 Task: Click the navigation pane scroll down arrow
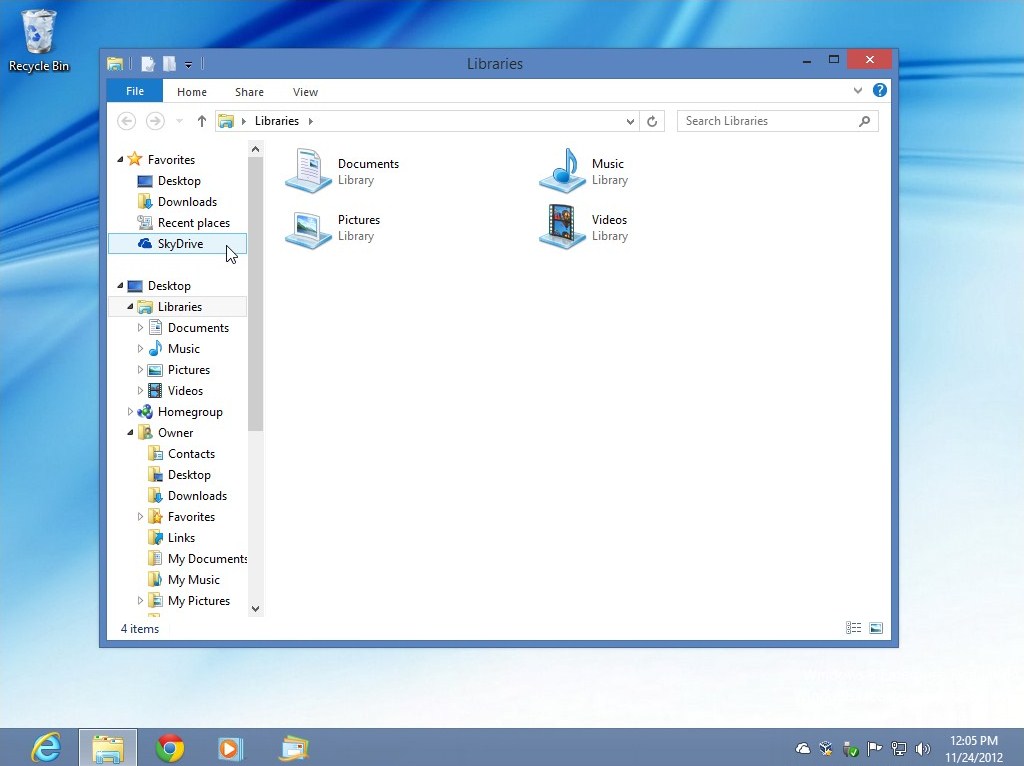(x=255, y=608)
